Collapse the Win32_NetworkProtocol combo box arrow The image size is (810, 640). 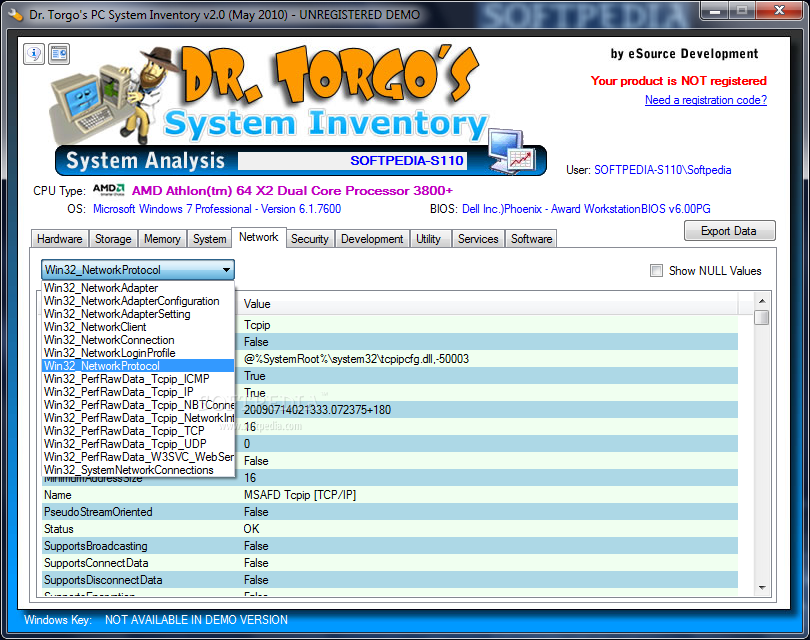tap(226, 270)
